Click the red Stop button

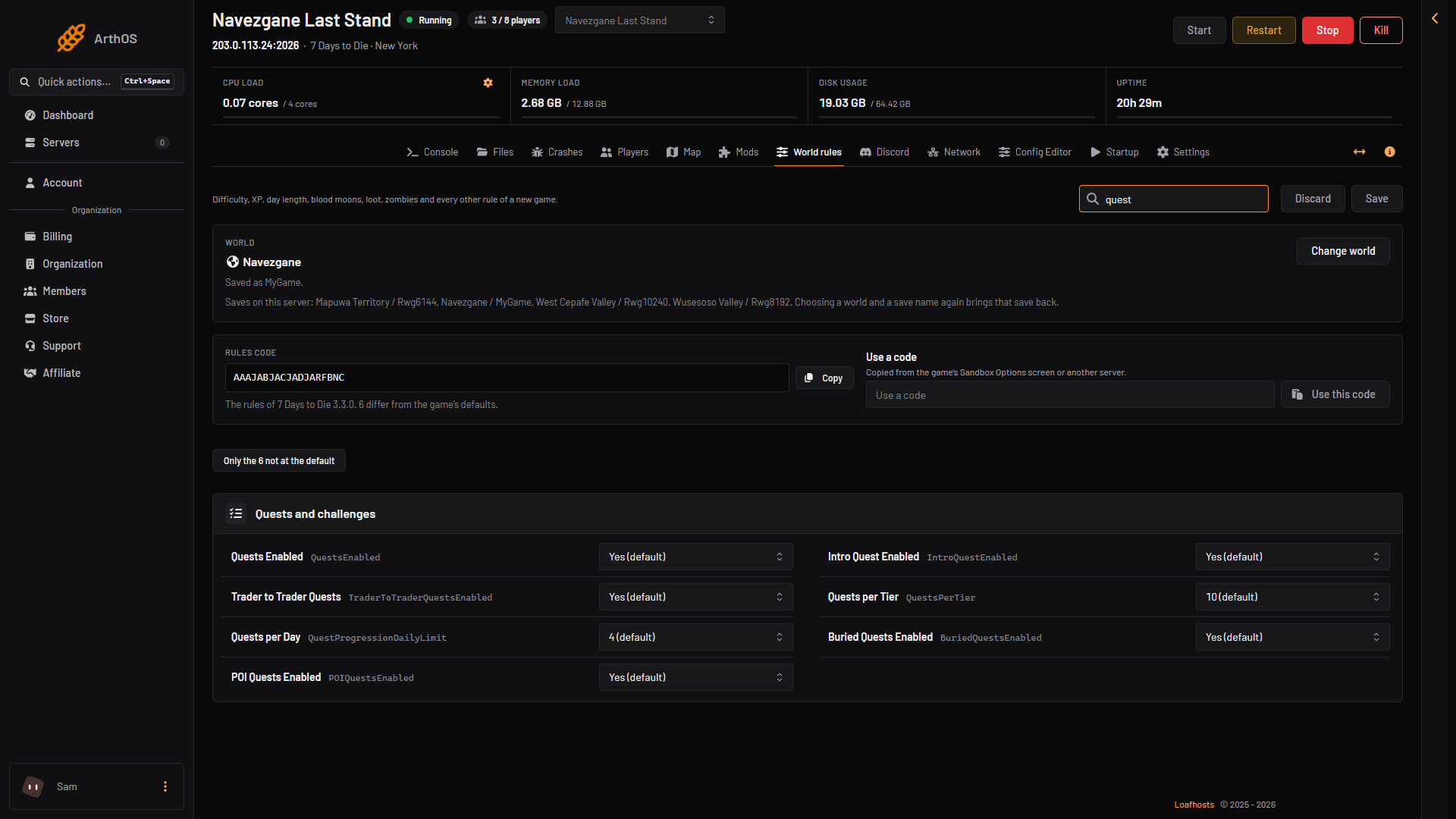(x=1327, y=30)
